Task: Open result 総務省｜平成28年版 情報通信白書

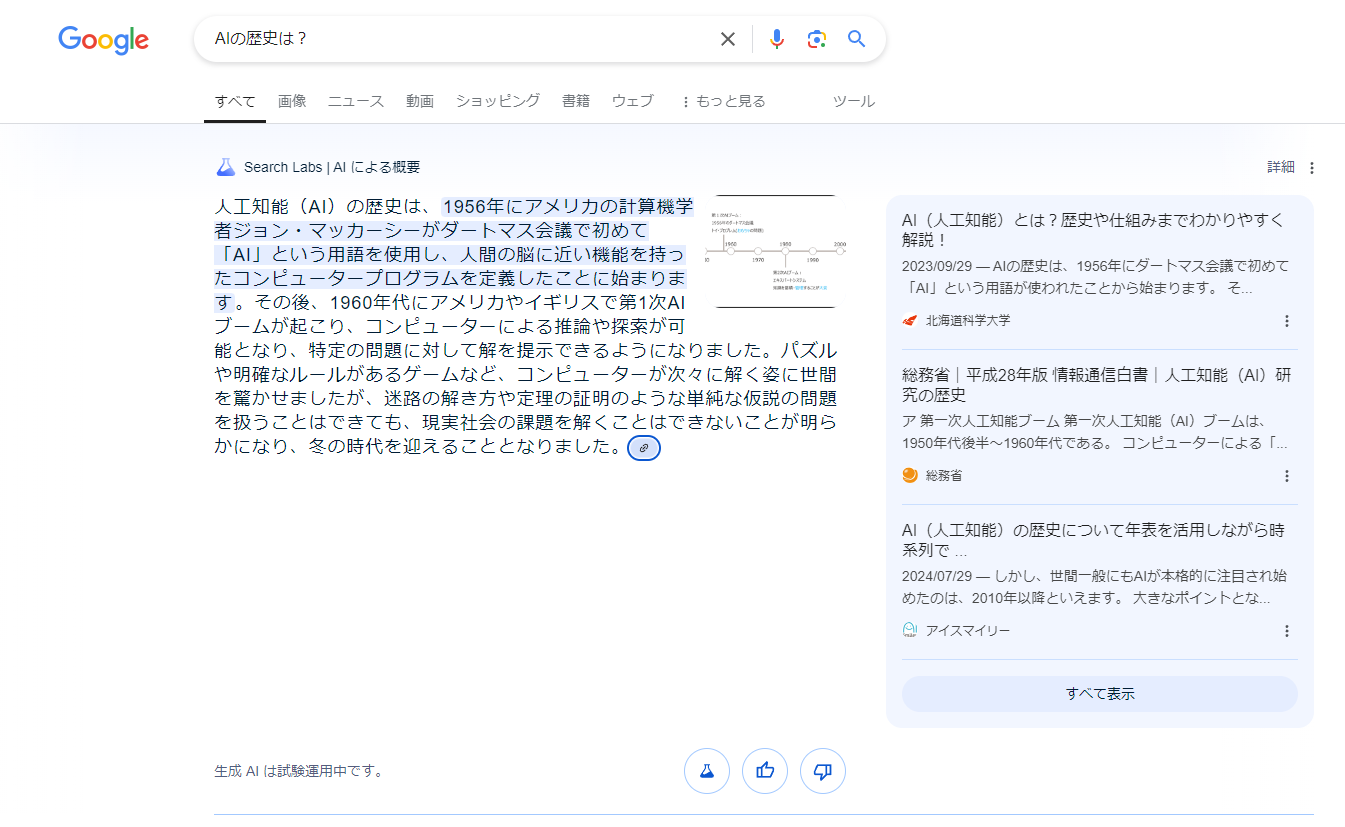Action: pos(1097,385)
